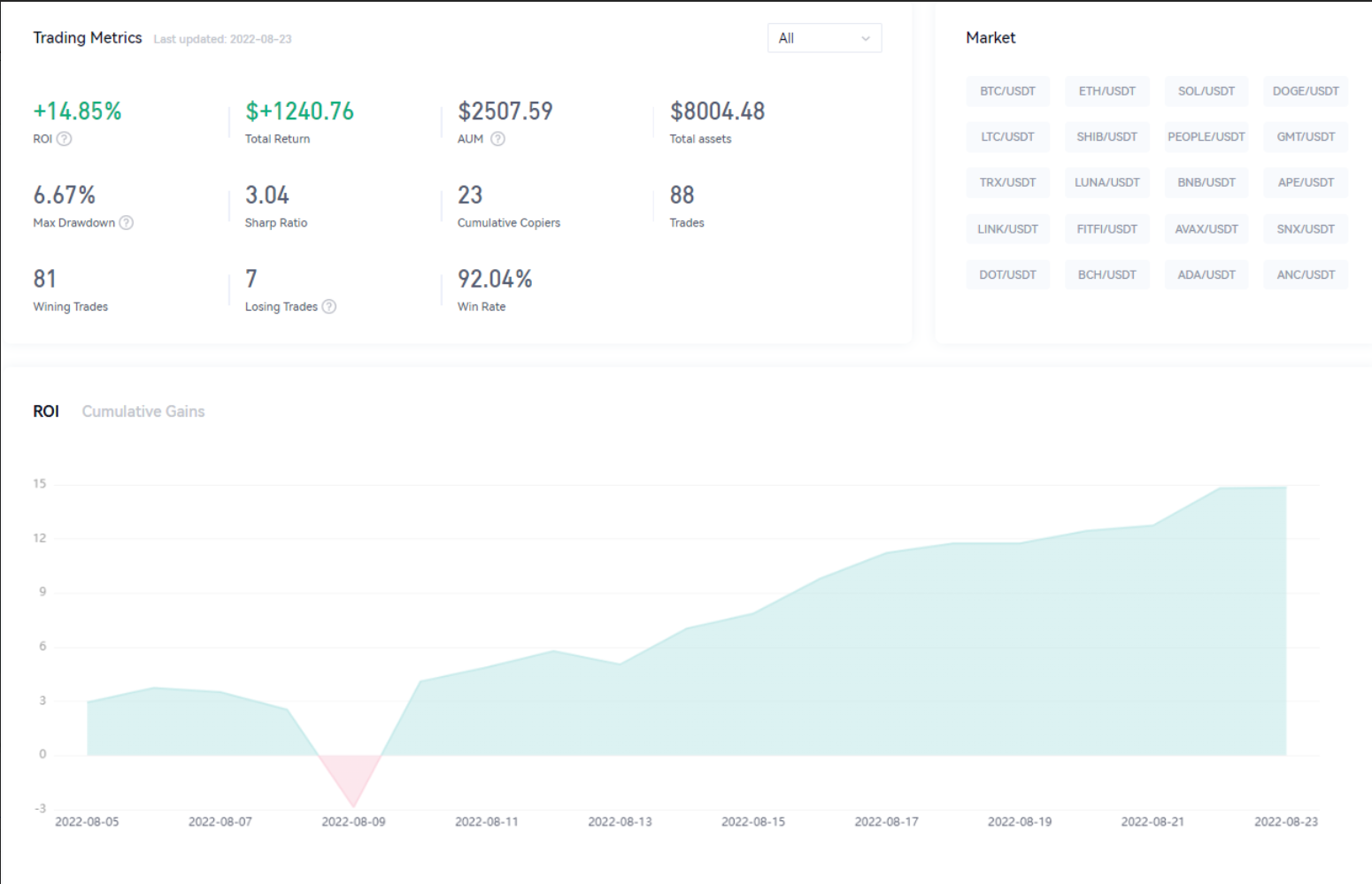Image resolution: width=1372 pixels, height=884 pixels.
Task: Click the SOL/USDT market tag
Action: [1206, 91]
